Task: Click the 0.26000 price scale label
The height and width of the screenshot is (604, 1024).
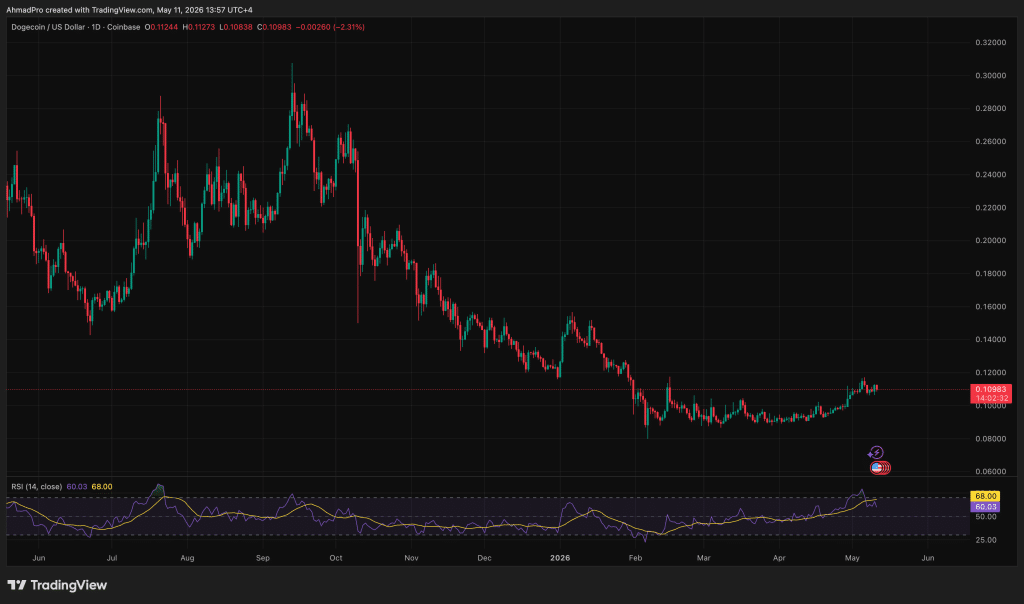Action: pos(991,142)
